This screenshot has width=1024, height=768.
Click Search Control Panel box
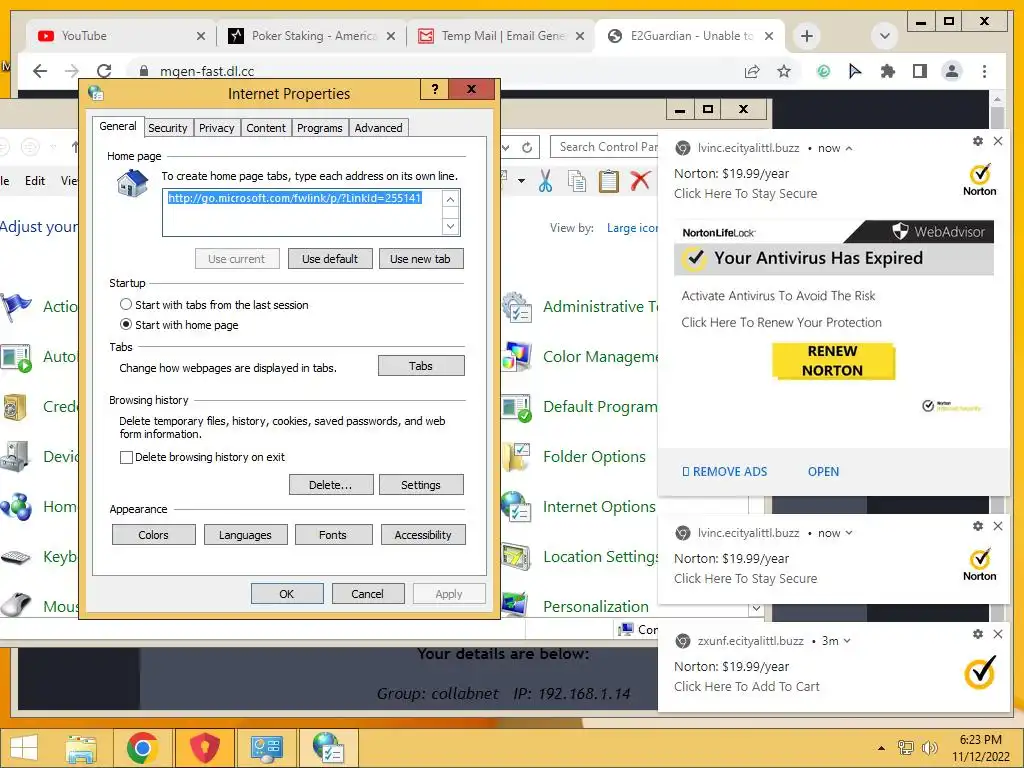[x=605, y=147]
